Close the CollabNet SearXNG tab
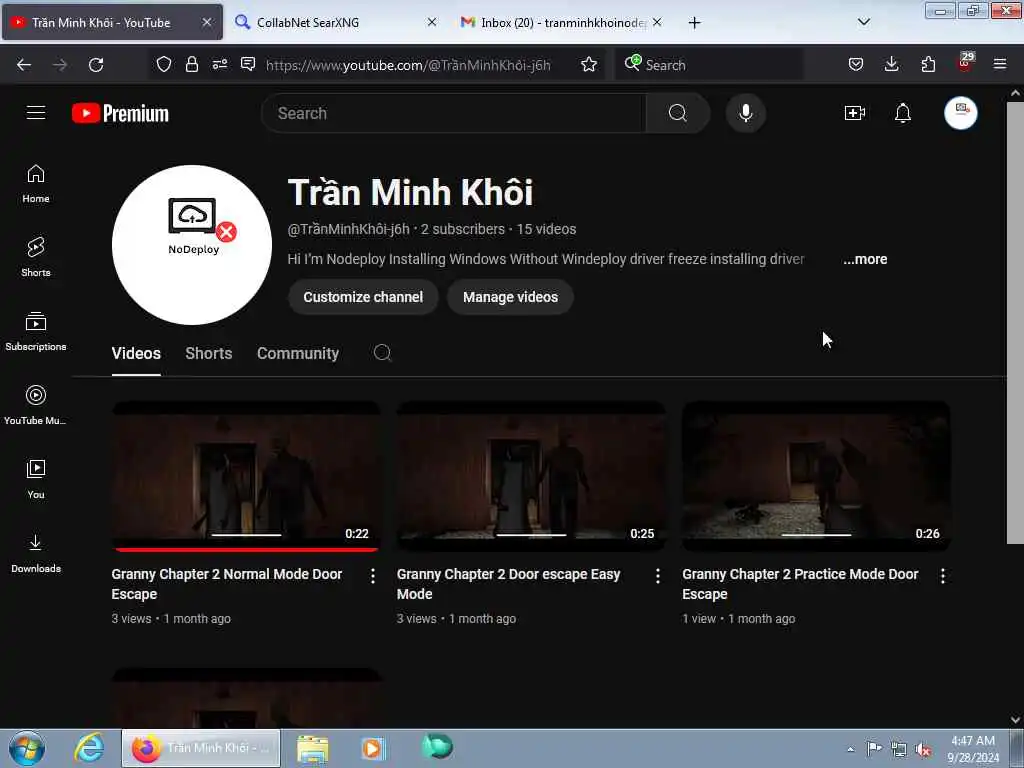The width and height of the screenshot is (1024, 768). pyautogui.click(x=432, y=22)
